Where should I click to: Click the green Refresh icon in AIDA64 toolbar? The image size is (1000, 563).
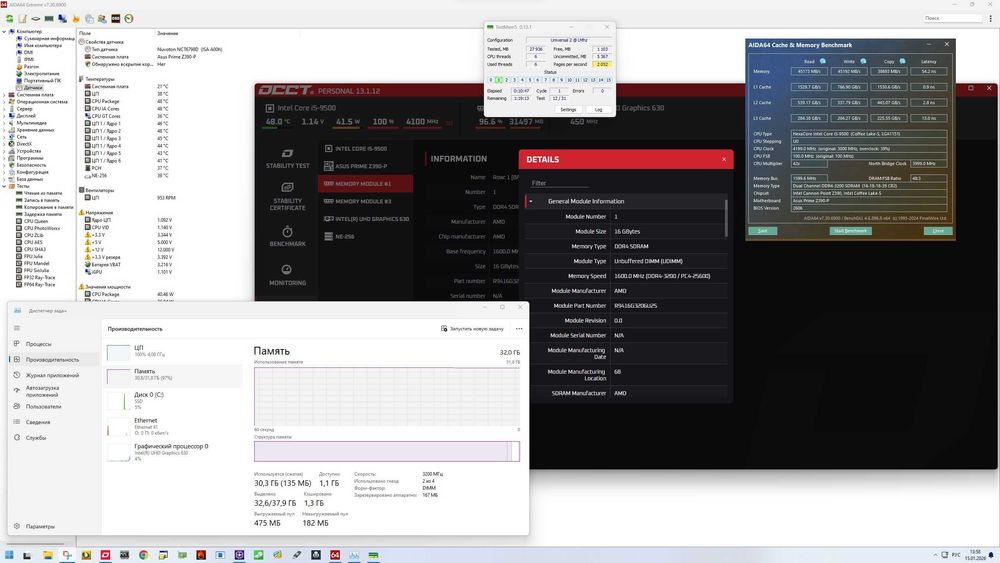point(9,18)
